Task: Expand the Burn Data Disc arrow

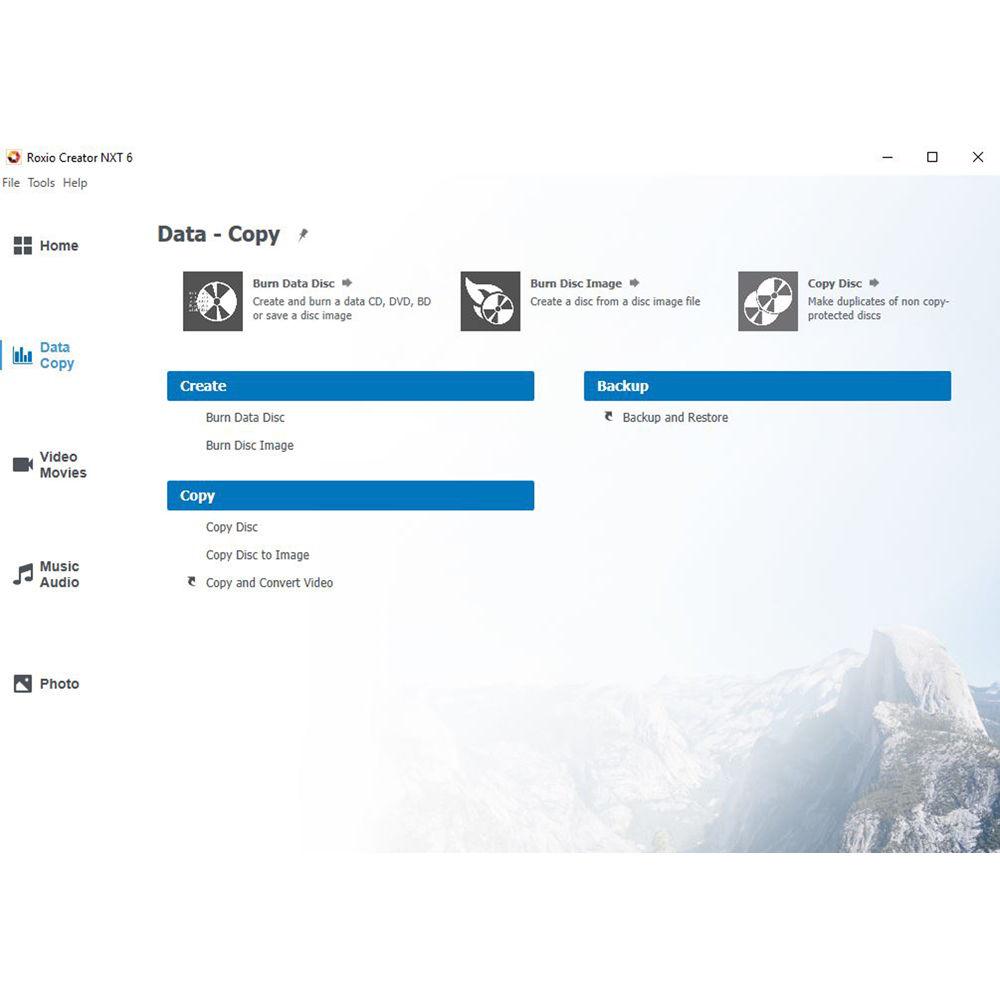Action: pyautogui.click(x=347, y=282)
